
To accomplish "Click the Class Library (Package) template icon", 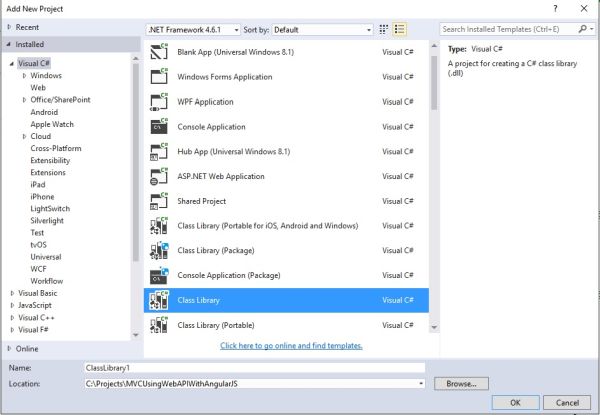I will [x=159, y=251].
